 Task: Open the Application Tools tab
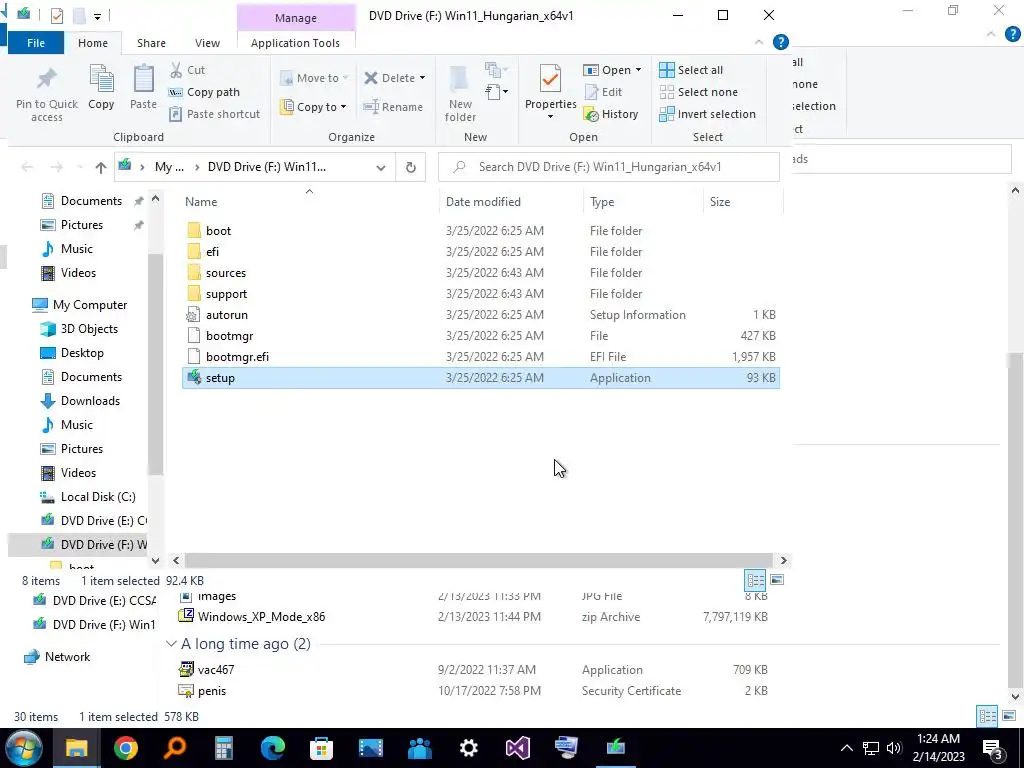click(295, 42)
